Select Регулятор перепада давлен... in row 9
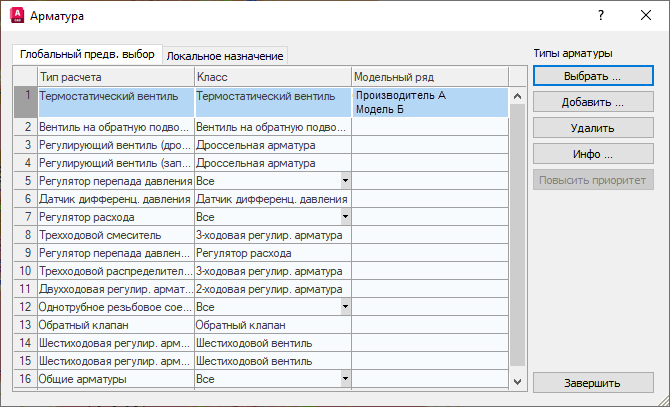This screenshot has width=670, height=407. pyautogui.click(x=116, y=253)
